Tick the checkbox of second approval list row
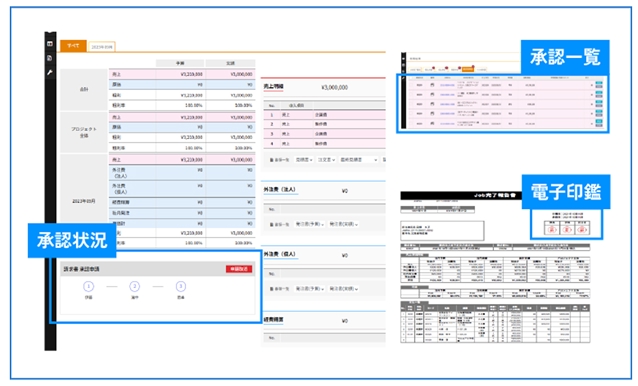This screenshot has height=386, width=638. [x=411, y=94]
